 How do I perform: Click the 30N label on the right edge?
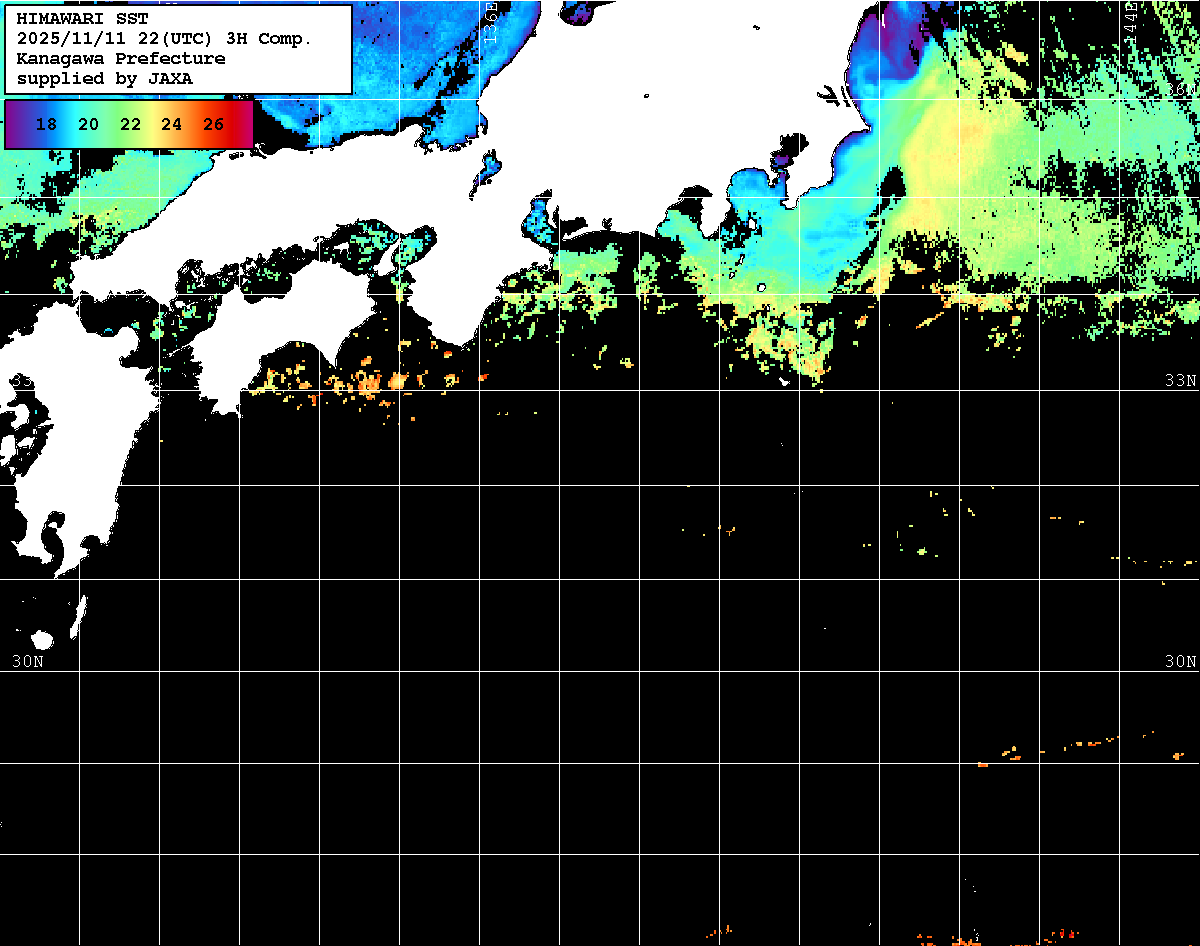1180,661
